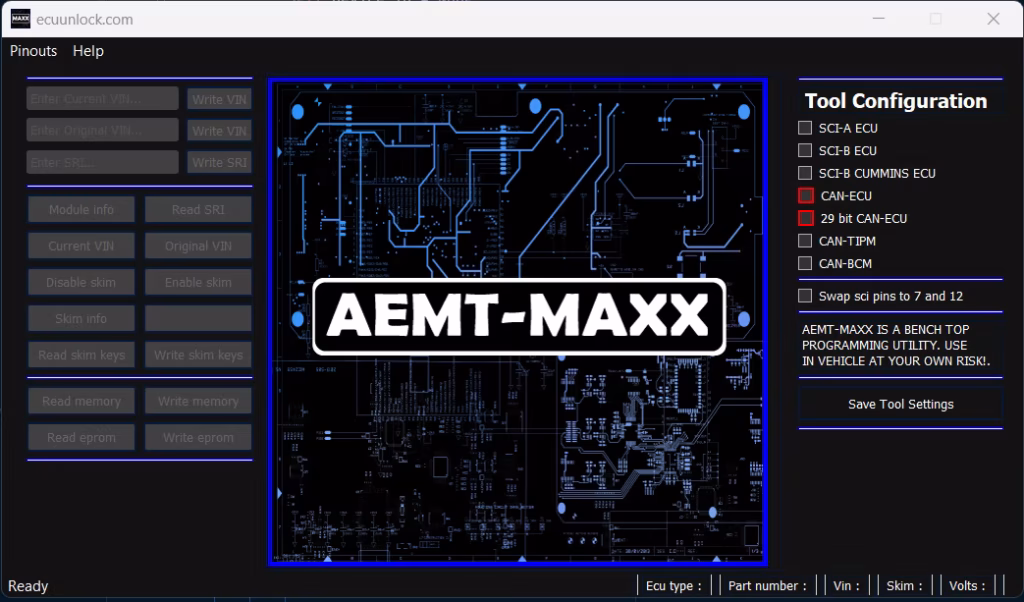This screenshot has width=1024, height=602.
Task: Click the Enter Original VIN input
Action: pyautogui.click(x=103, y=131)
